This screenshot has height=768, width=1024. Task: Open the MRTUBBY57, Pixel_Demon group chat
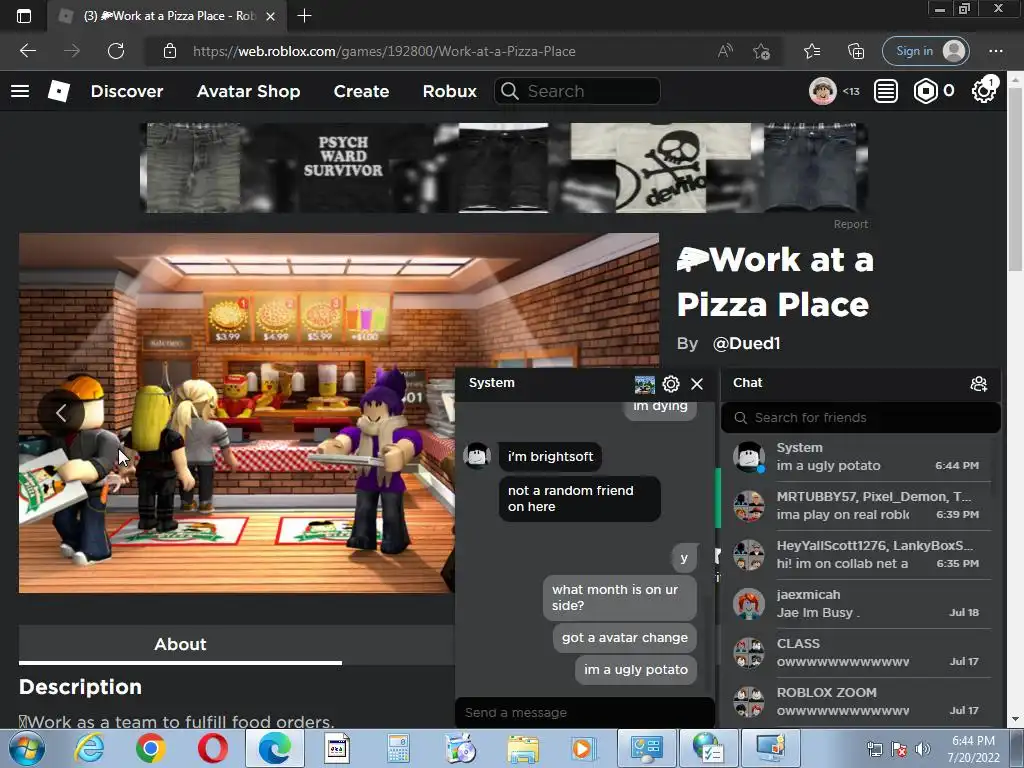[x=861, y=505]
